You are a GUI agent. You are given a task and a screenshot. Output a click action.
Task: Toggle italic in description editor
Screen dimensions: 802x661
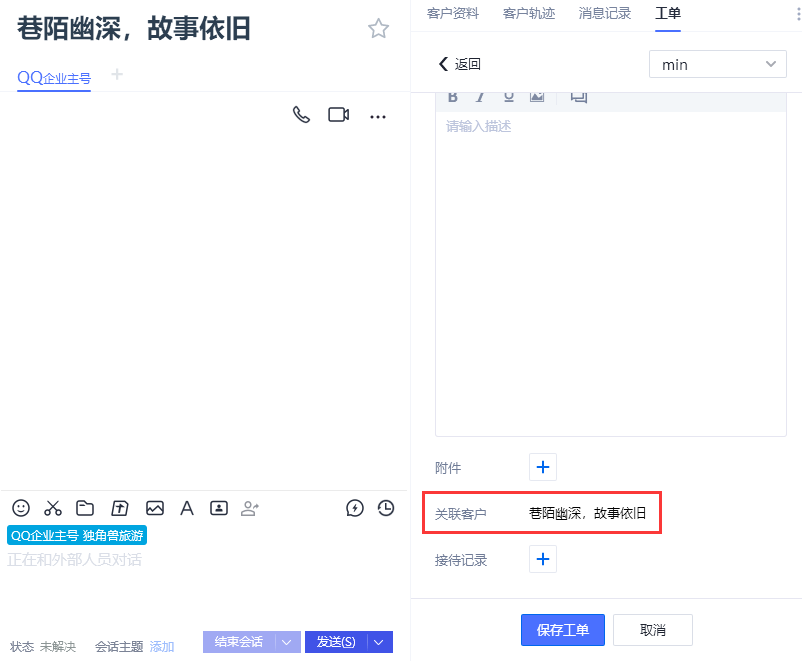coord(480,97)
